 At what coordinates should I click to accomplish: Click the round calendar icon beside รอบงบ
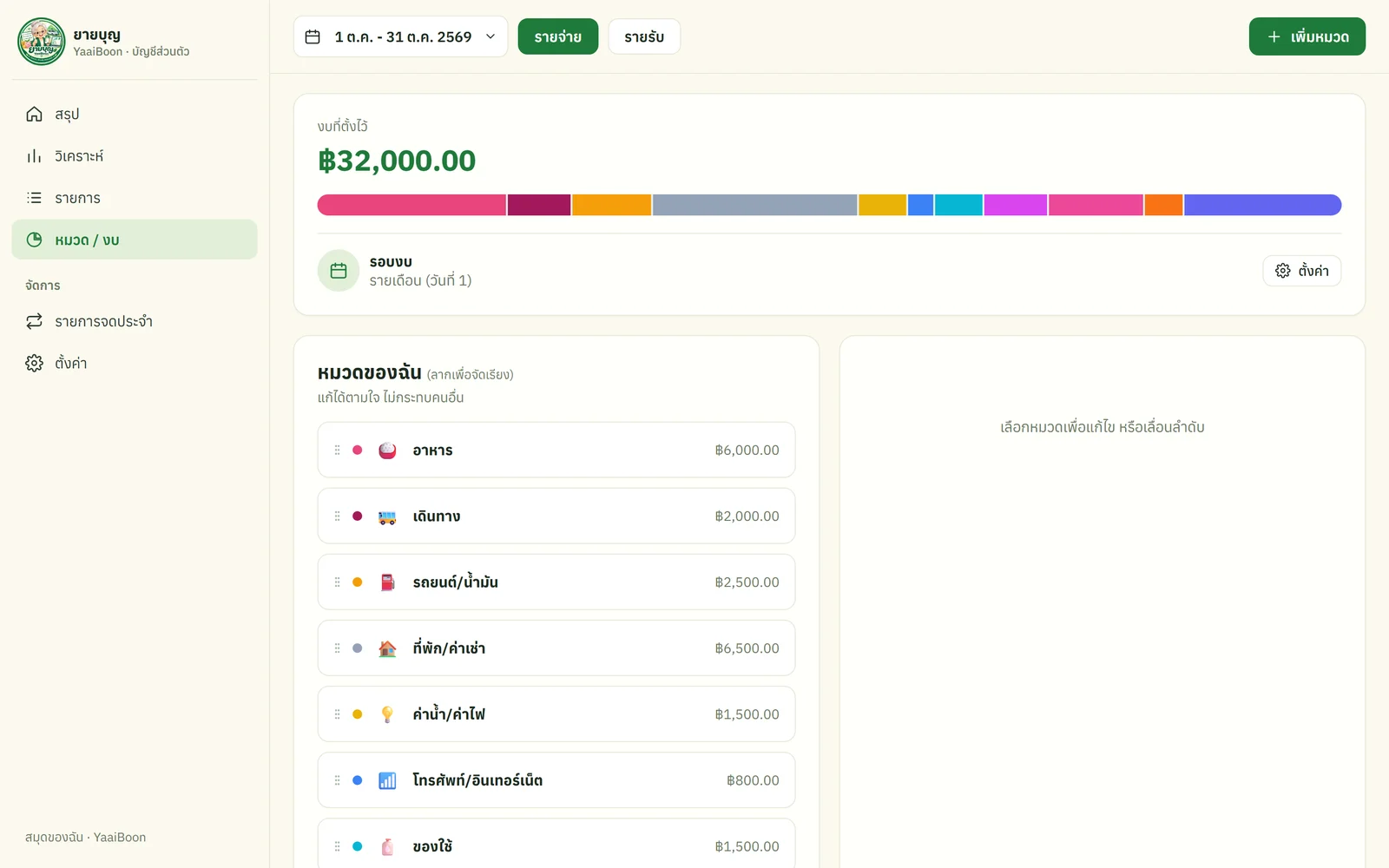(339, 271)
